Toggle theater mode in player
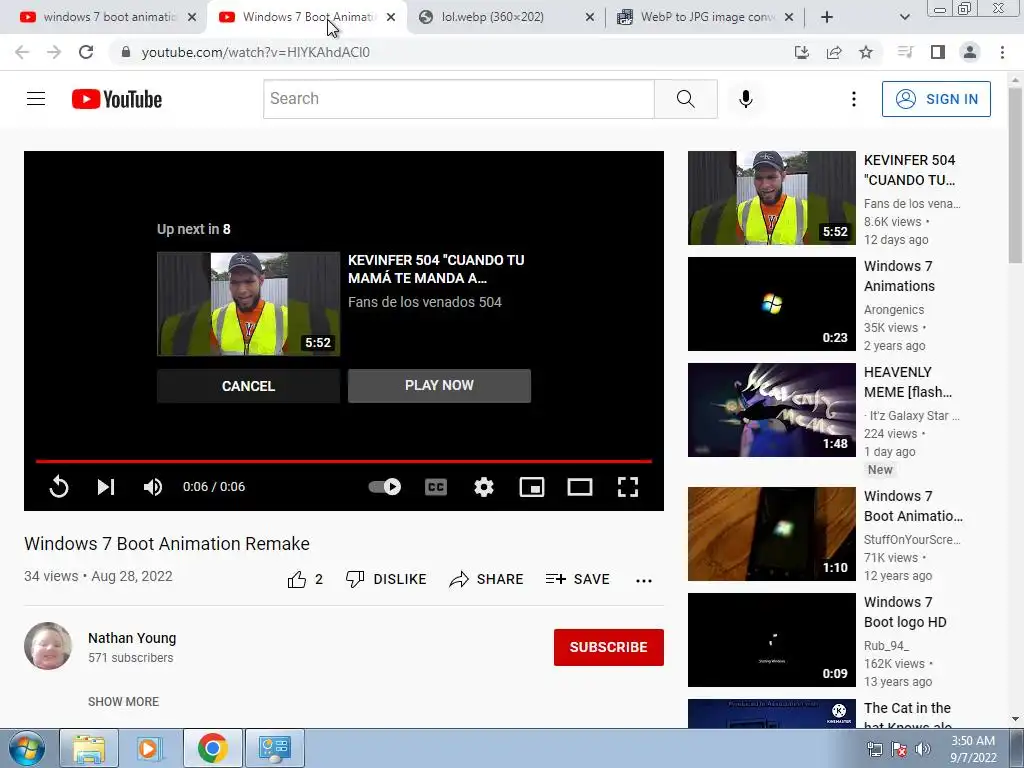The height and width of the screenshot is (768, 1024). (580, 487)
